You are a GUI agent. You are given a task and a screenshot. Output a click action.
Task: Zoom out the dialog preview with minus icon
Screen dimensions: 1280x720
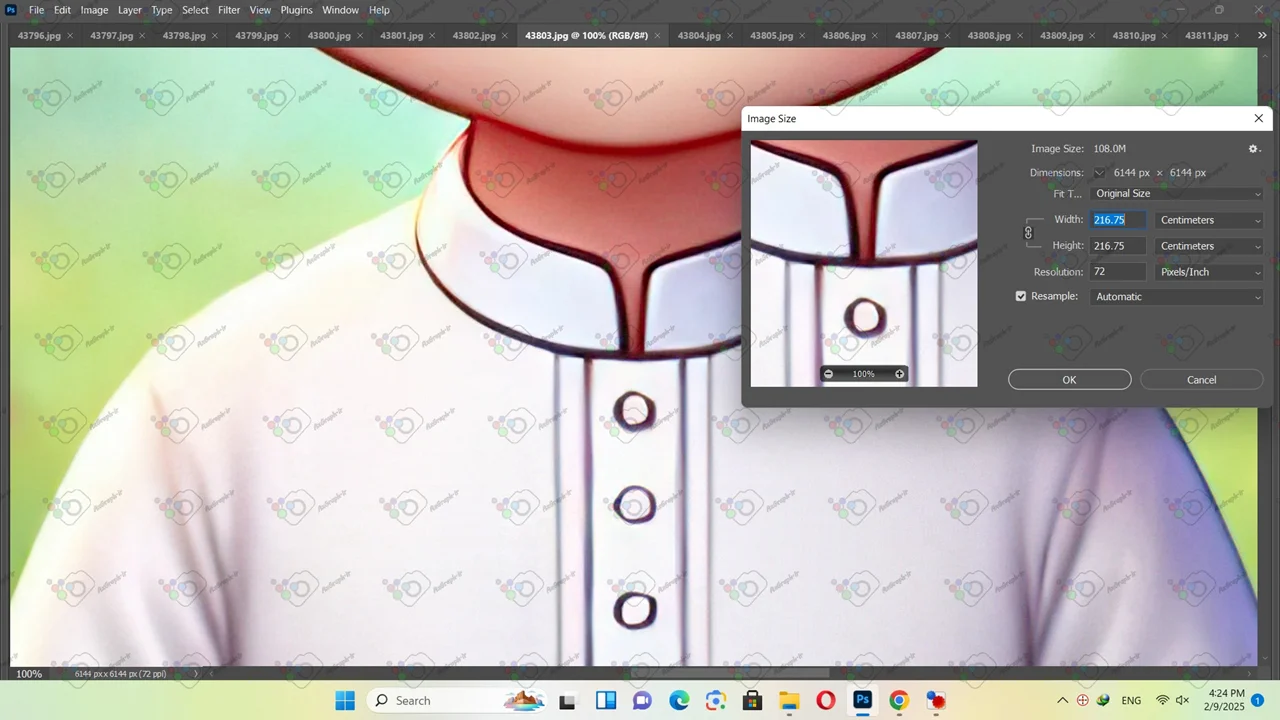(x=828, y=374)
